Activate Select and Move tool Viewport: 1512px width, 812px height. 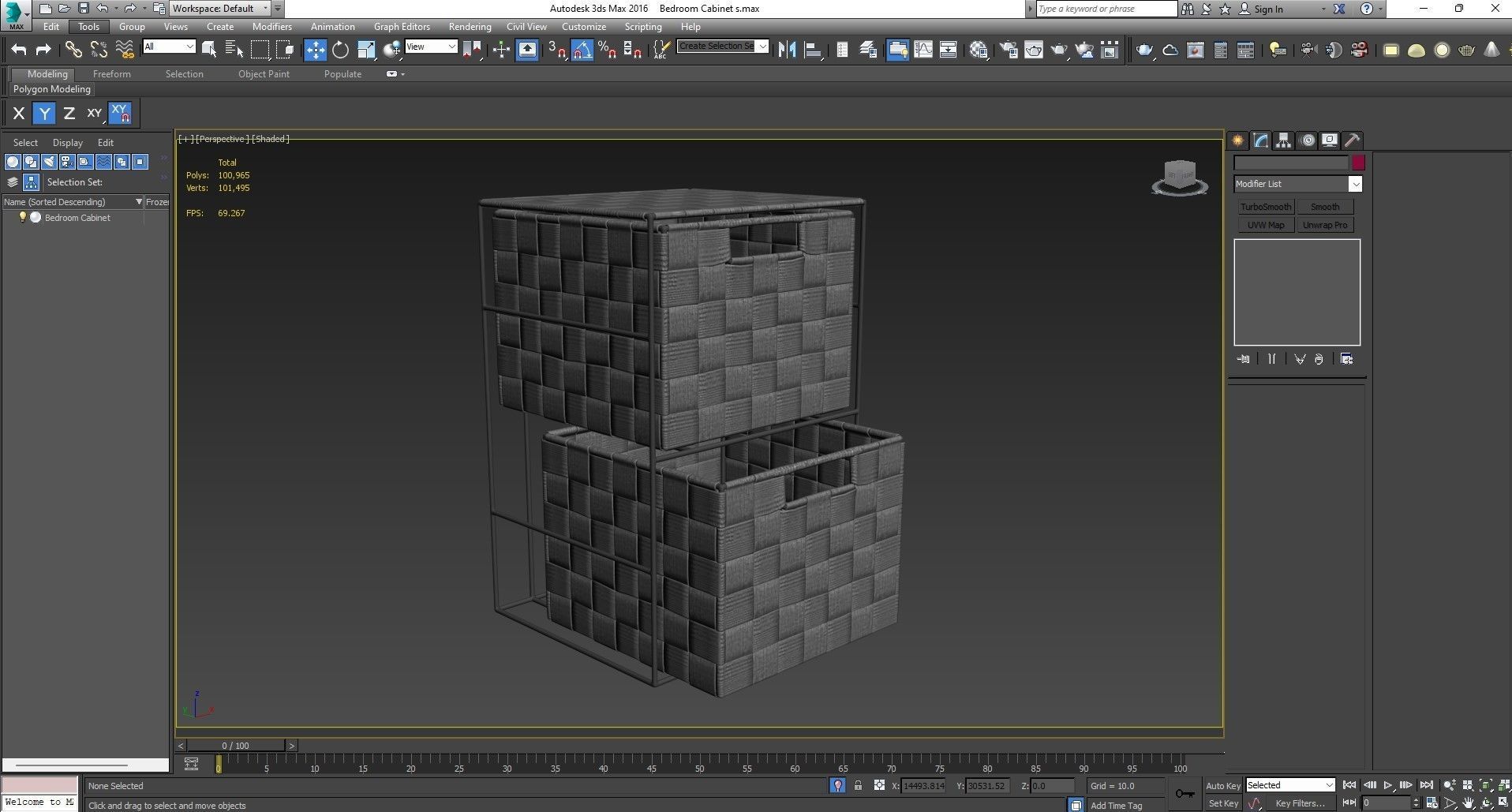[315, 50]
